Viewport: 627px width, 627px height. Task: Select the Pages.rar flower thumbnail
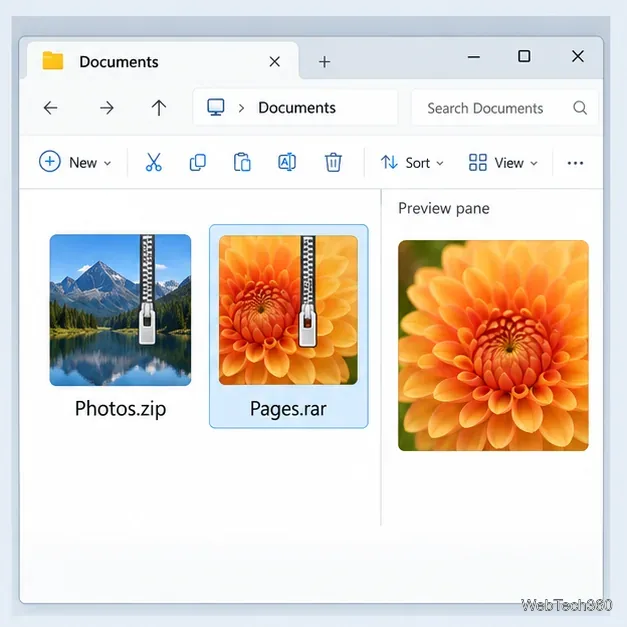coord(288,310)
